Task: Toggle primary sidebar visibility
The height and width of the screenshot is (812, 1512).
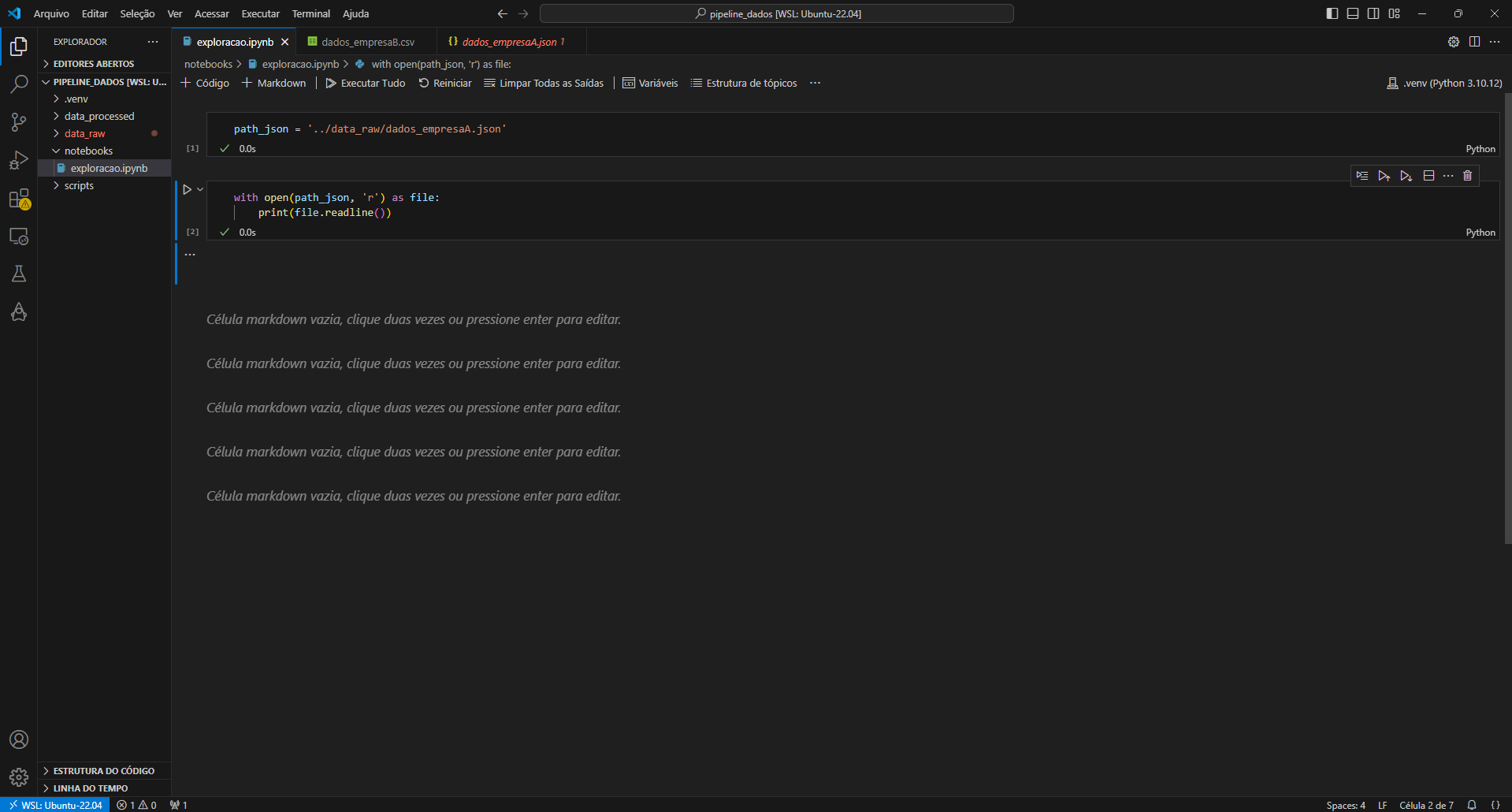Action: click(x=1332, y=13)
